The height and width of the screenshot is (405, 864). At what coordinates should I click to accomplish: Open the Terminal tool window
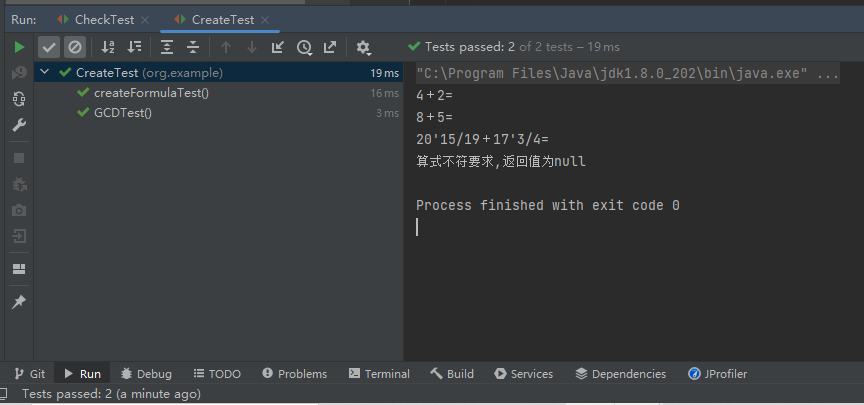pos(379,374)
